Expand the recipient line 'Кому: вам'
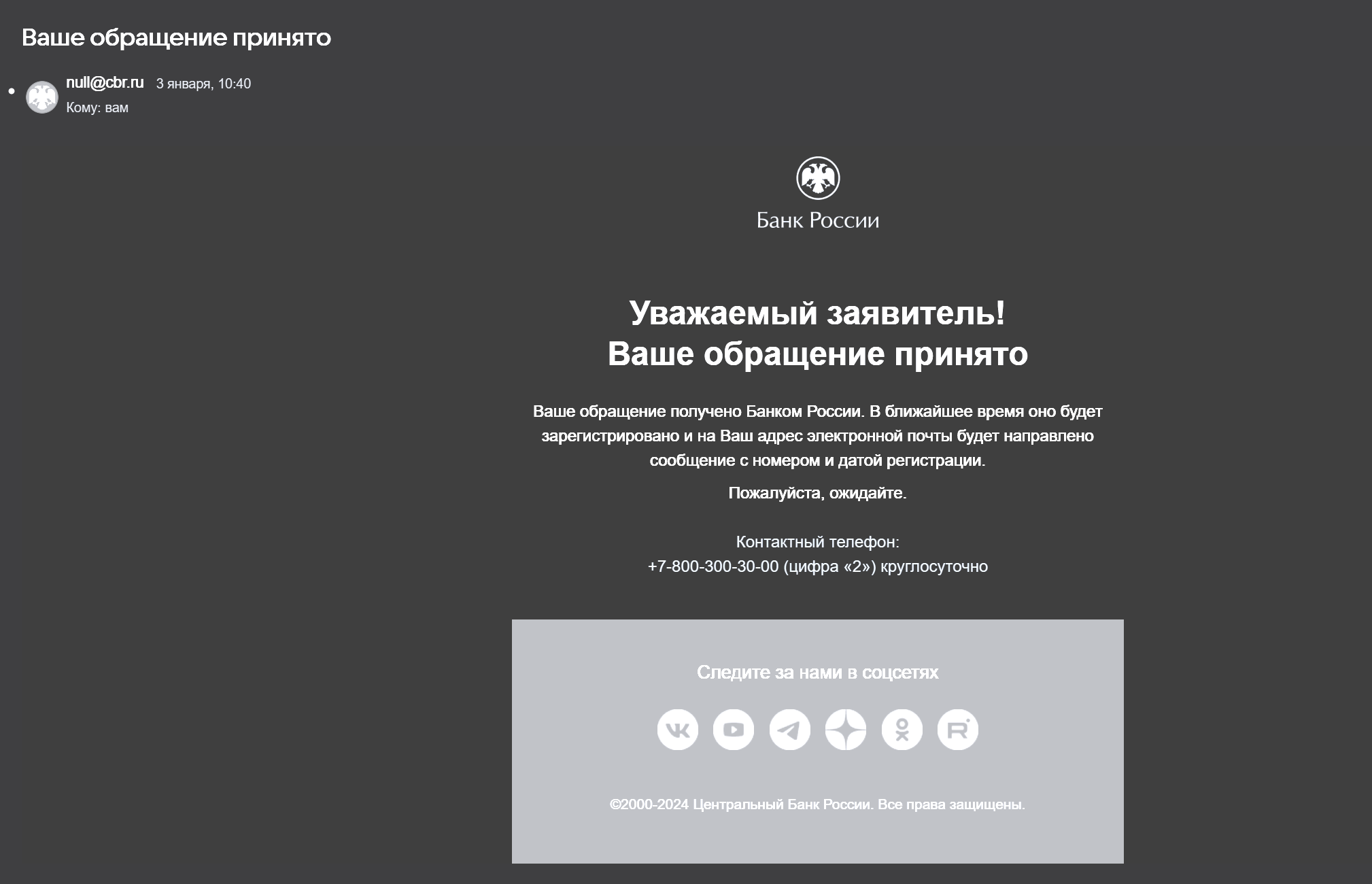This screenshot has height=884, width=1372. pos(97,107)
